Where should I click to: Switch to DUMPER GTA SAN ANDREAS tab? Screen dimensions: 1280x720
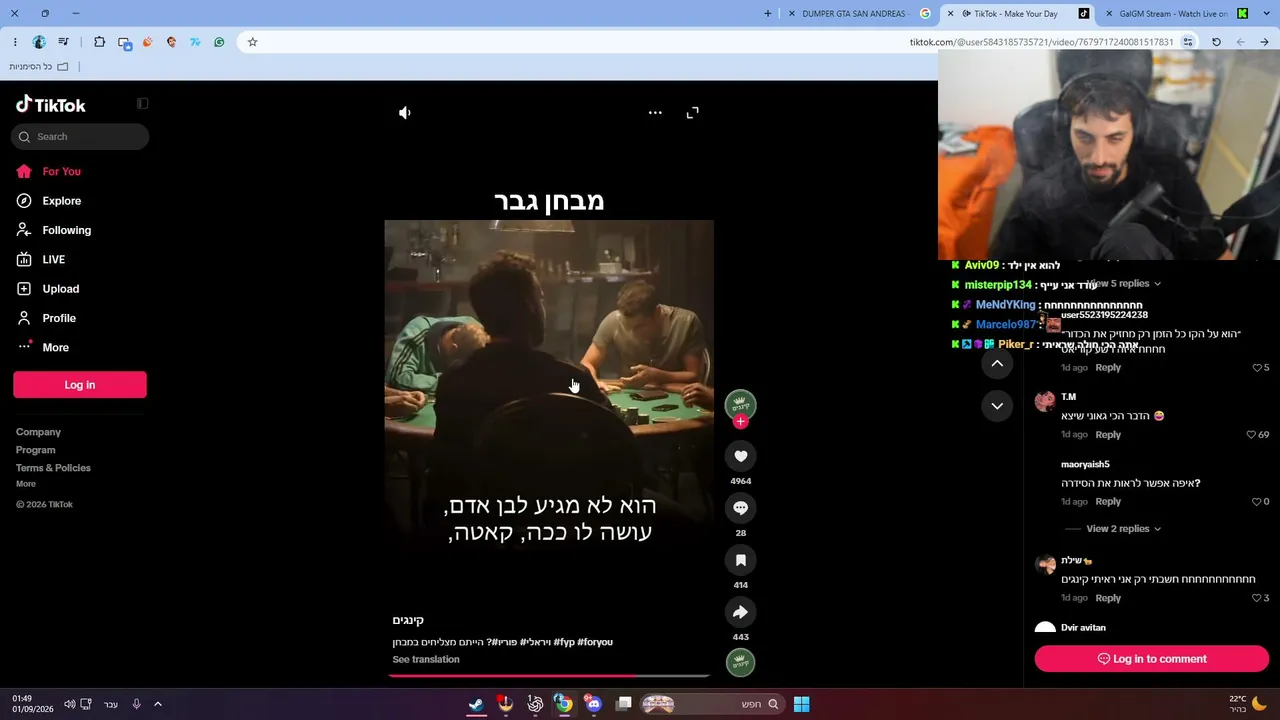coord(858,14)
